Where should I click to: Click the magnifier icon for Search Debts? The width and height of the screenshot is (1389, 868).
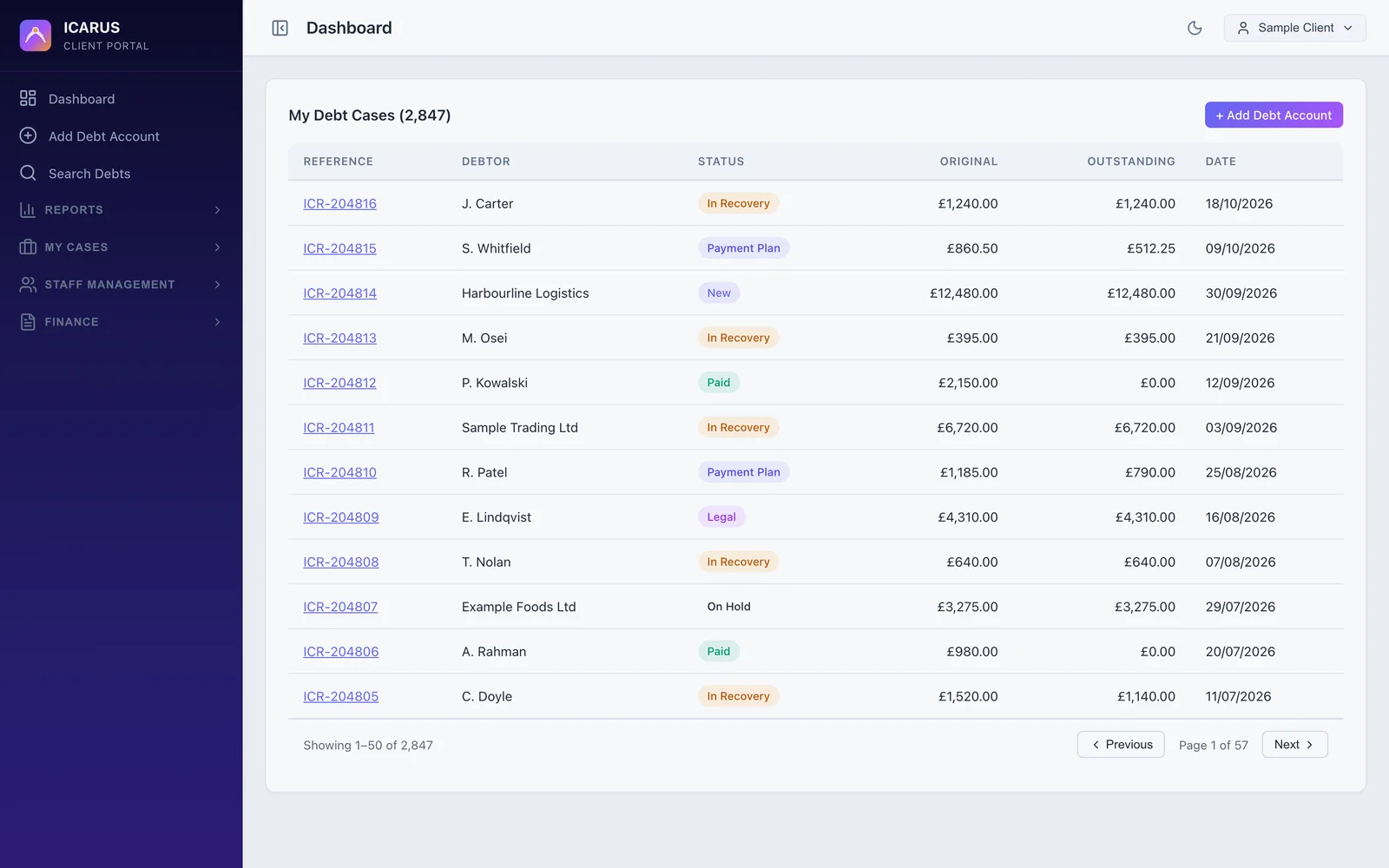click(28, 173)
